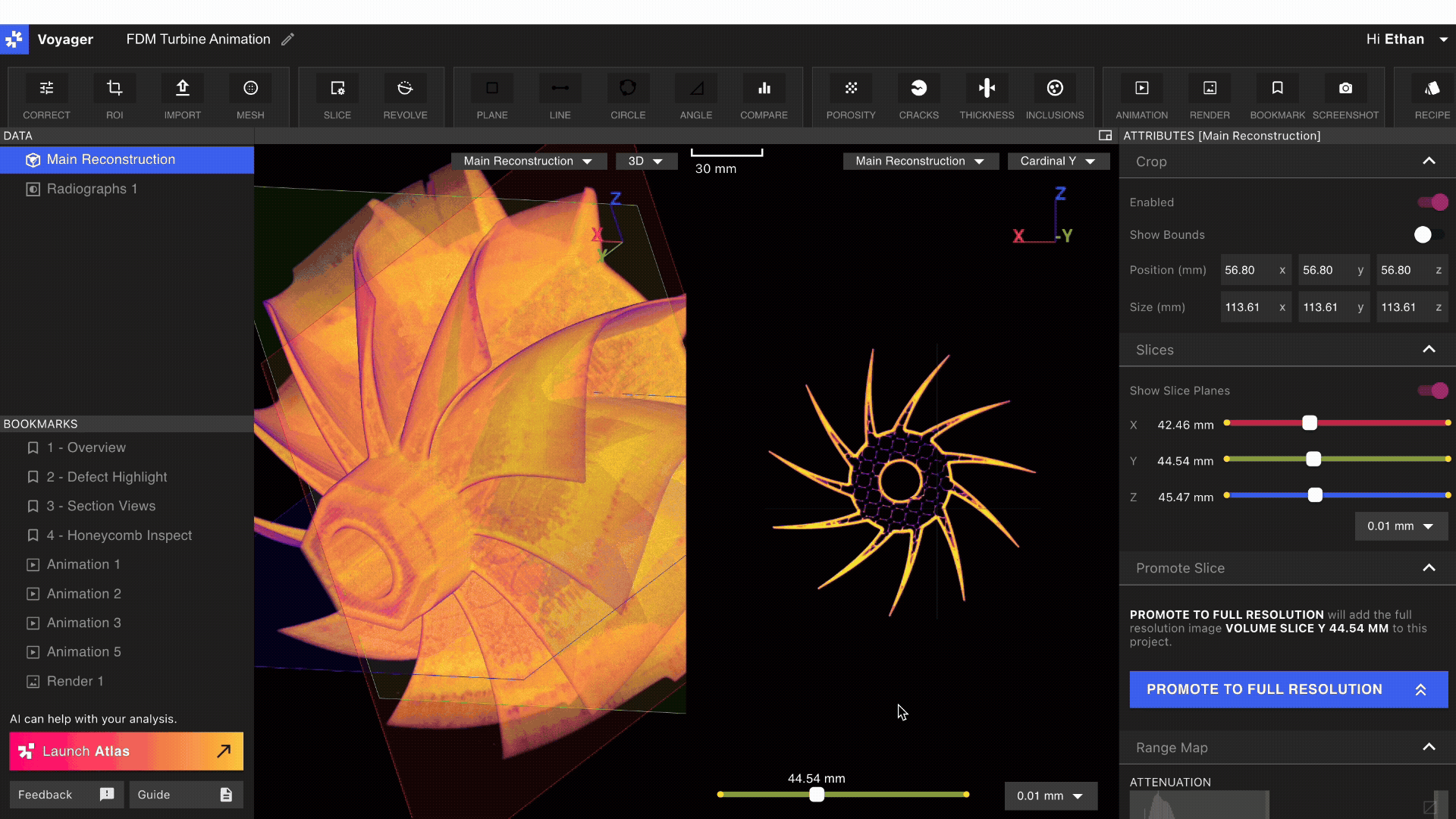Collapse the Slices section
The width and height of the screenshot is (1456, 819).
1429,350
